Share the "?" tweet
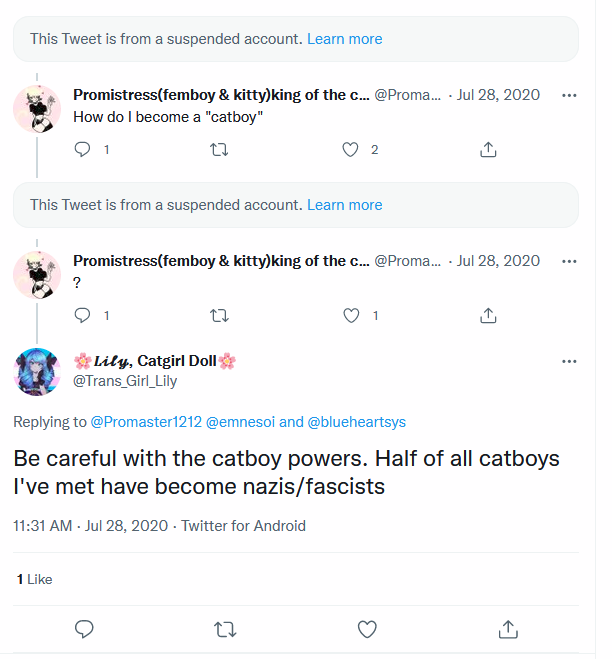The width and height of the screenshot is (612, 659). (488, 315)
